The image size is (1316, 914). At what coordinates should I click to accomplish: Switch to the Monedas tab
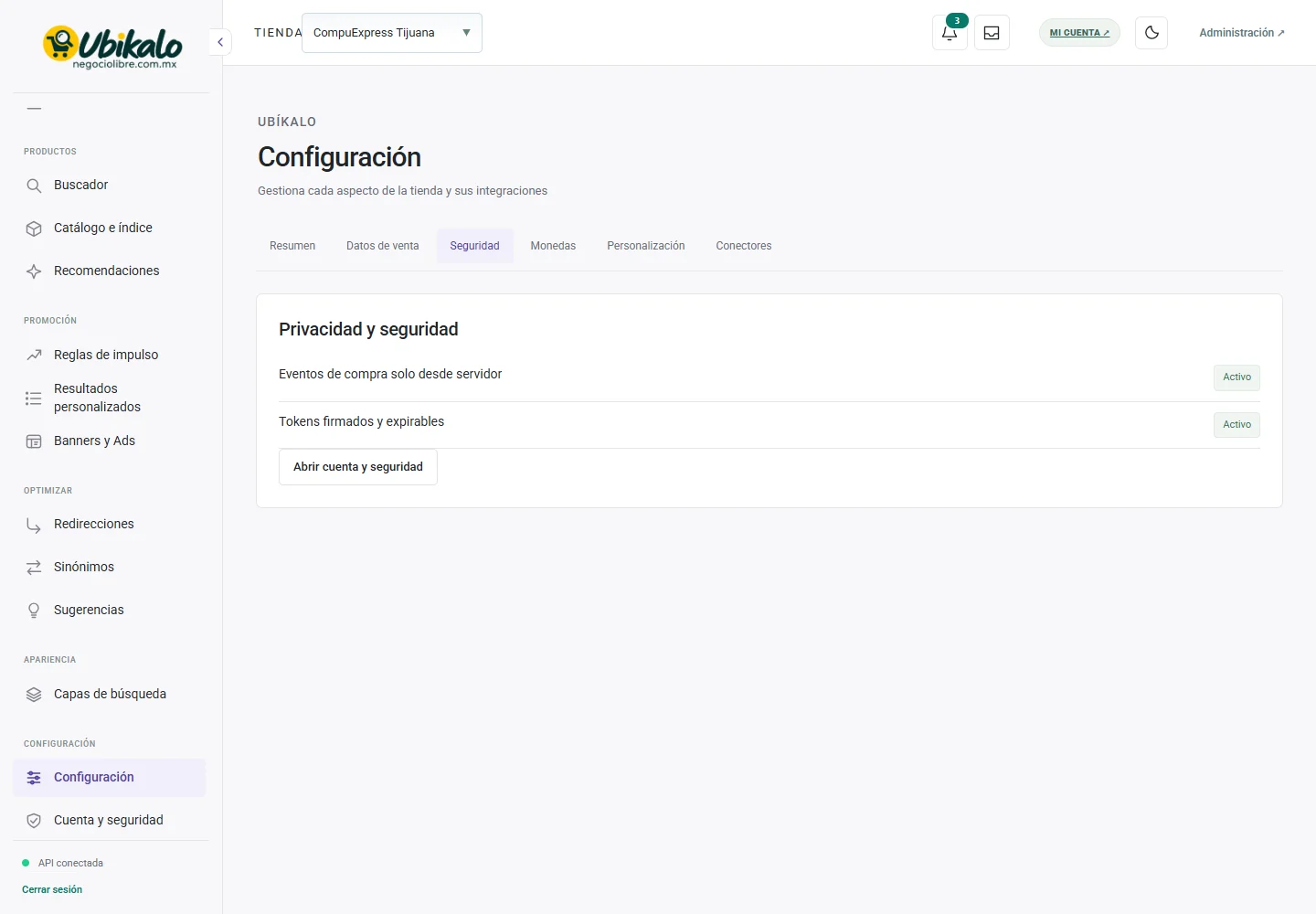click(x=553, y=246)
